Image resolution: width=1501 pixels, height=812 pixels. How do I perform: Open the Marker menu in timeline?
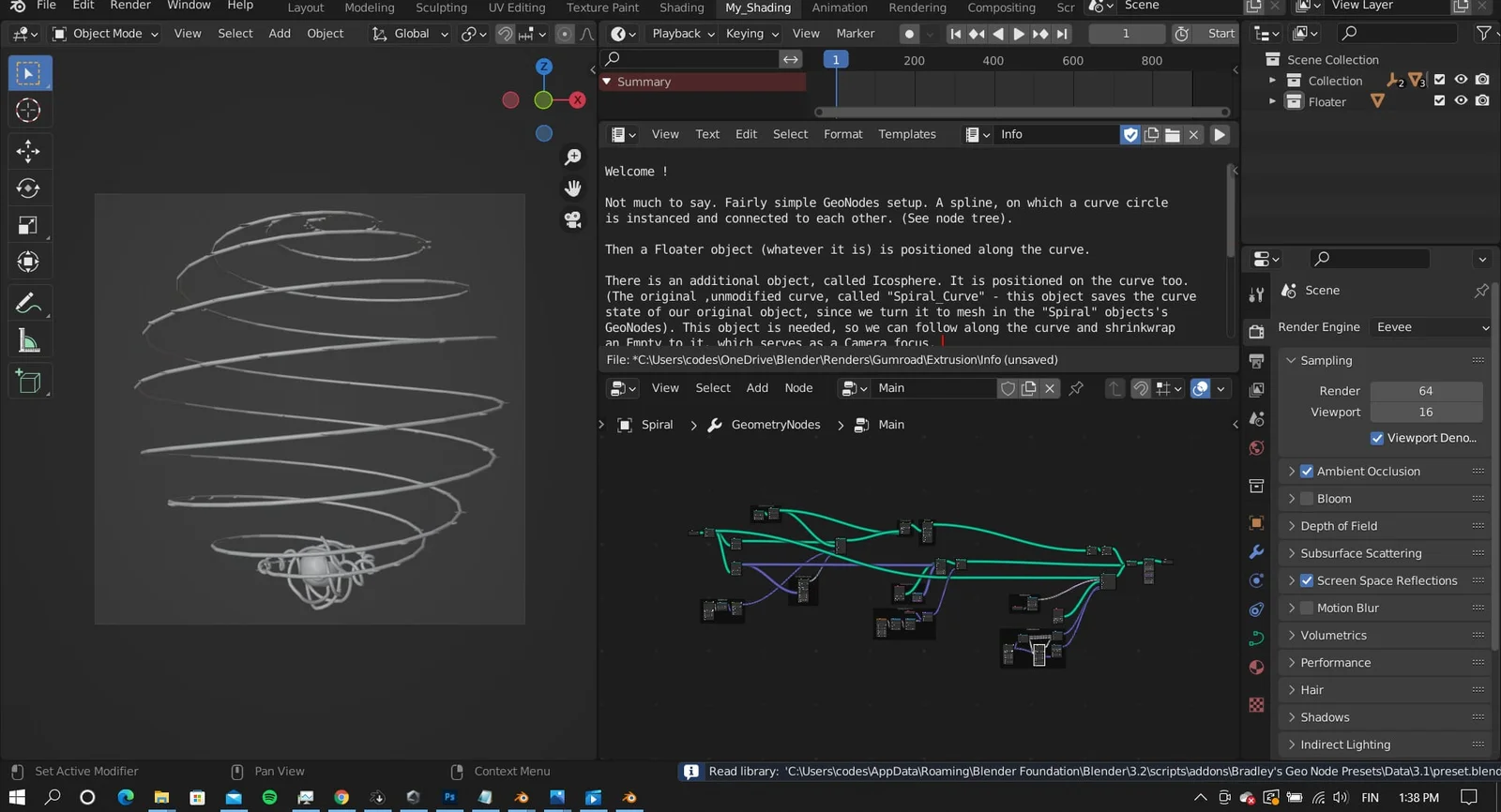pos(856,34)
